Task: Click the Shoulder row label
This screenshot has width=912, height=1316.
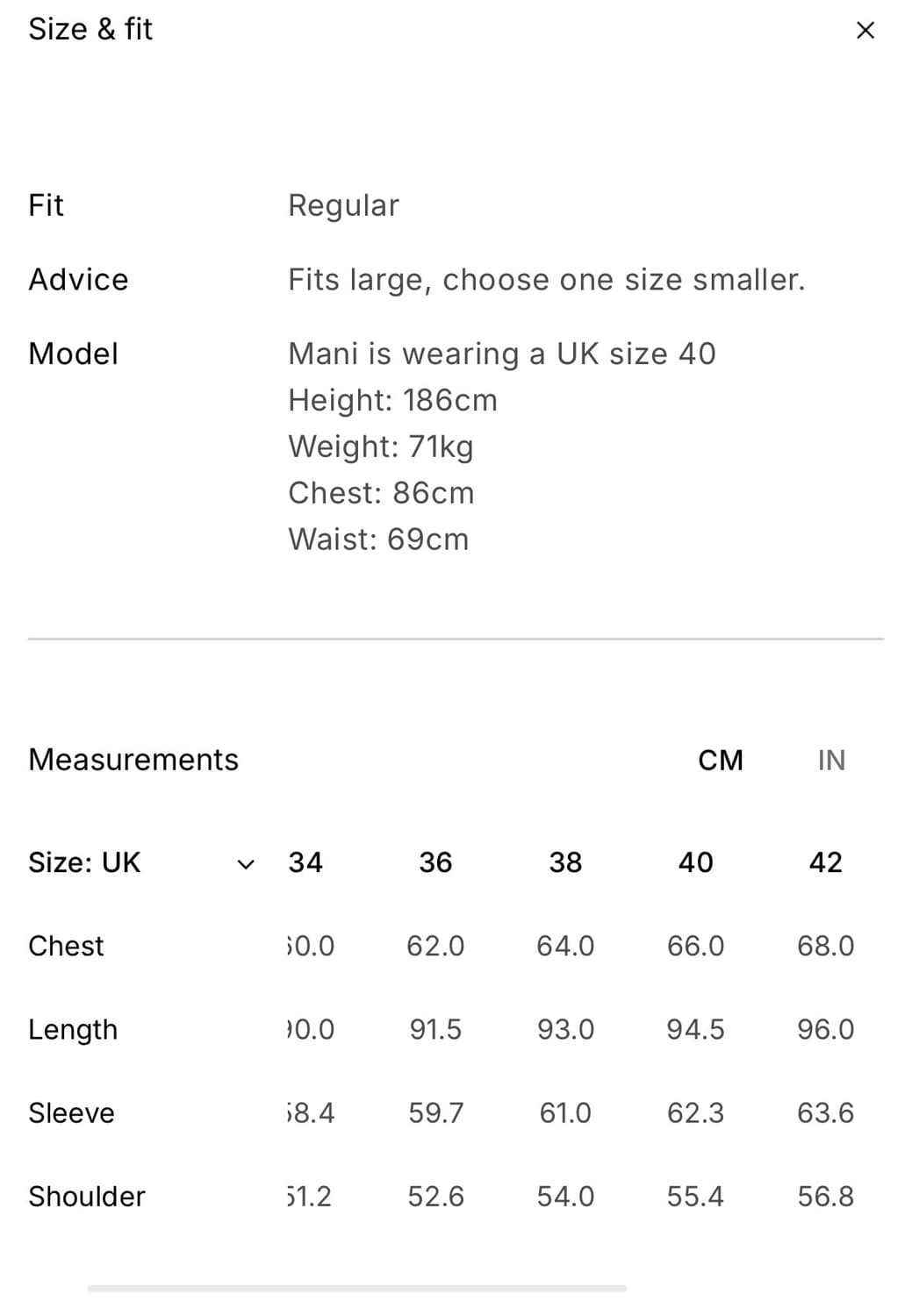Action: pyautogui.click(x=87, y=1196)
